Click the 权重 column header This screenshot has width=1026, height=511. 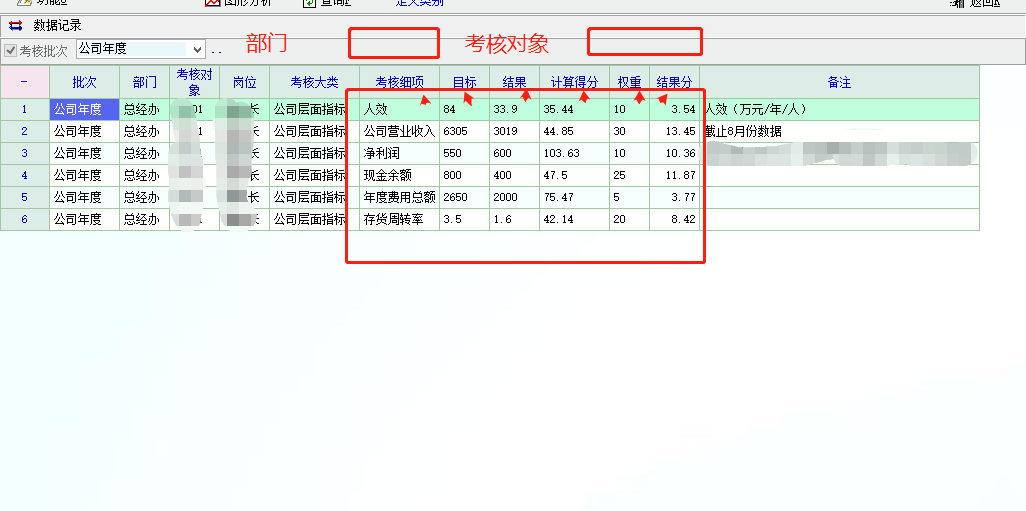(x=629, y=82)
